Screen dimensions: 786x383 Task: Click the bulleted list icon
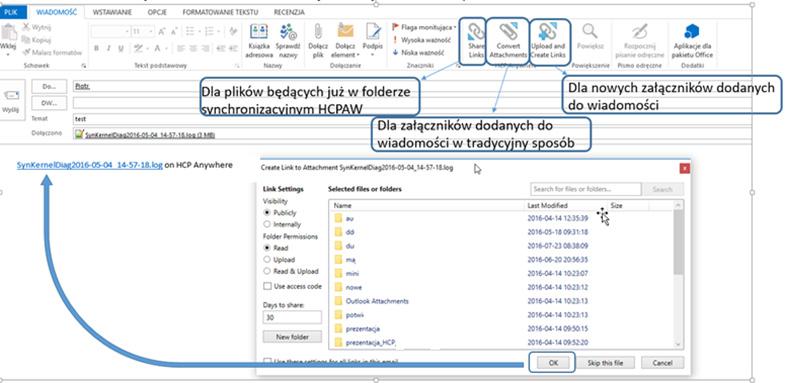tap(189, 32)
